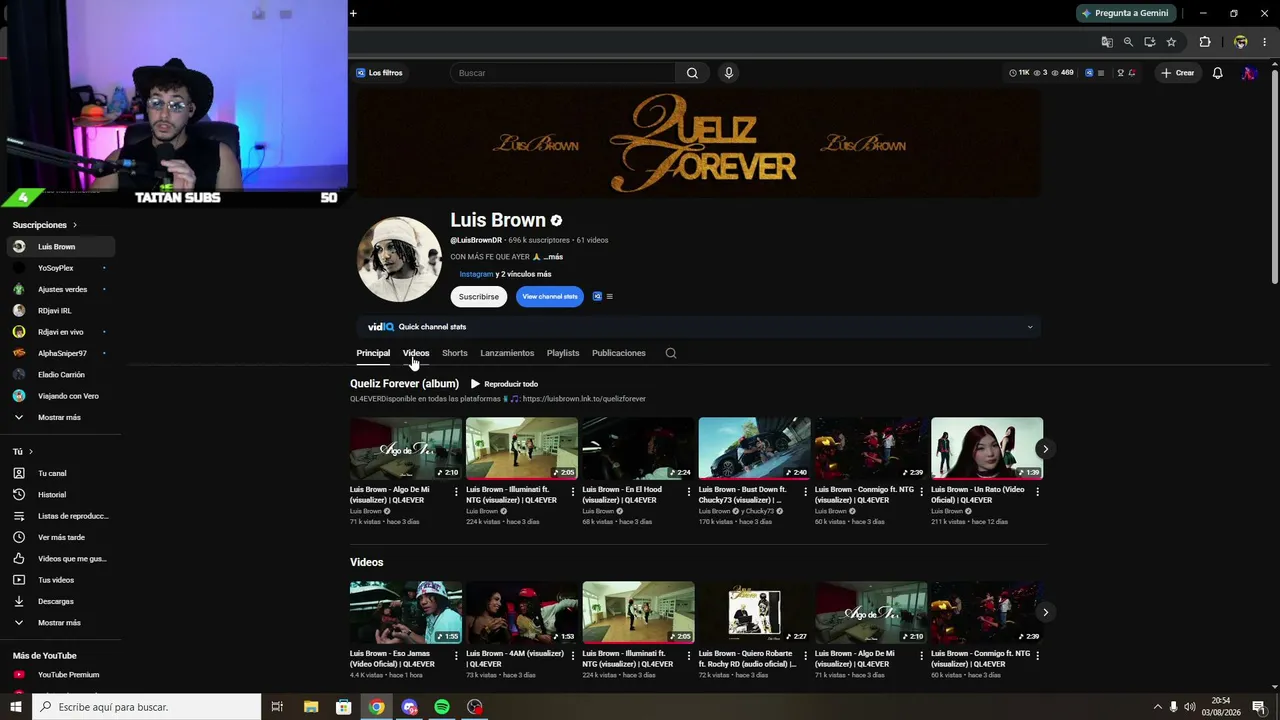Screen dimensions: 1280x720
Task: Launch Microsoft Store from taskbar
Action: (344, 707)
